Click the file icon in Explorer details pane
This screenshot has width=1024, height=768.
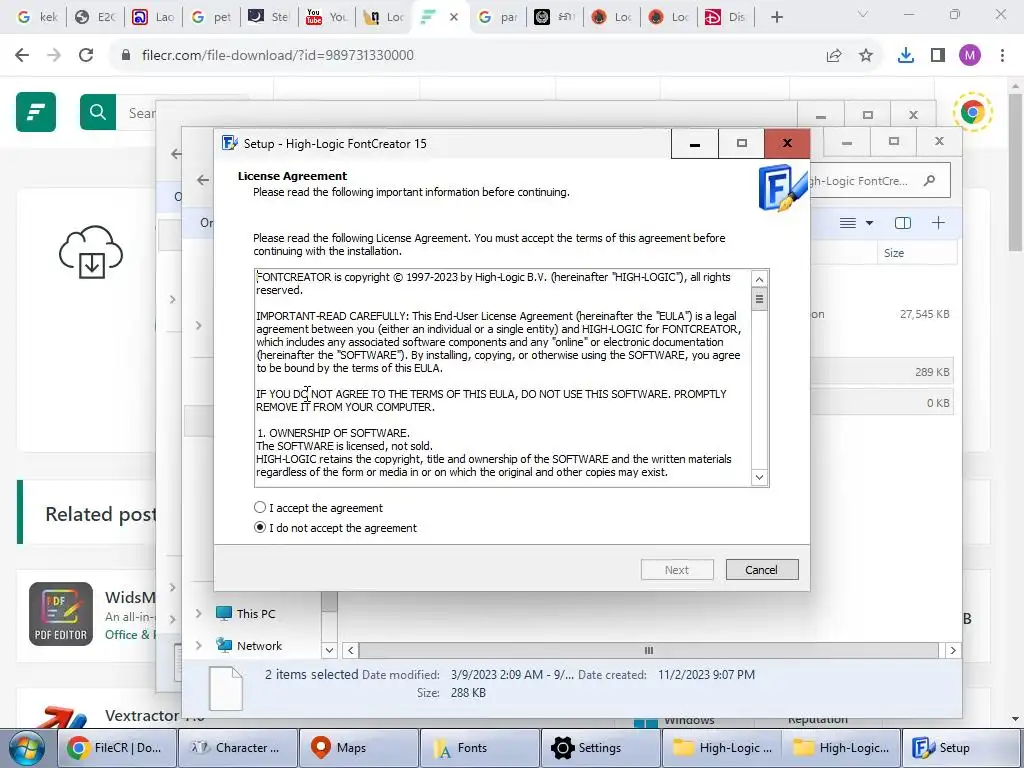point(226,688)
